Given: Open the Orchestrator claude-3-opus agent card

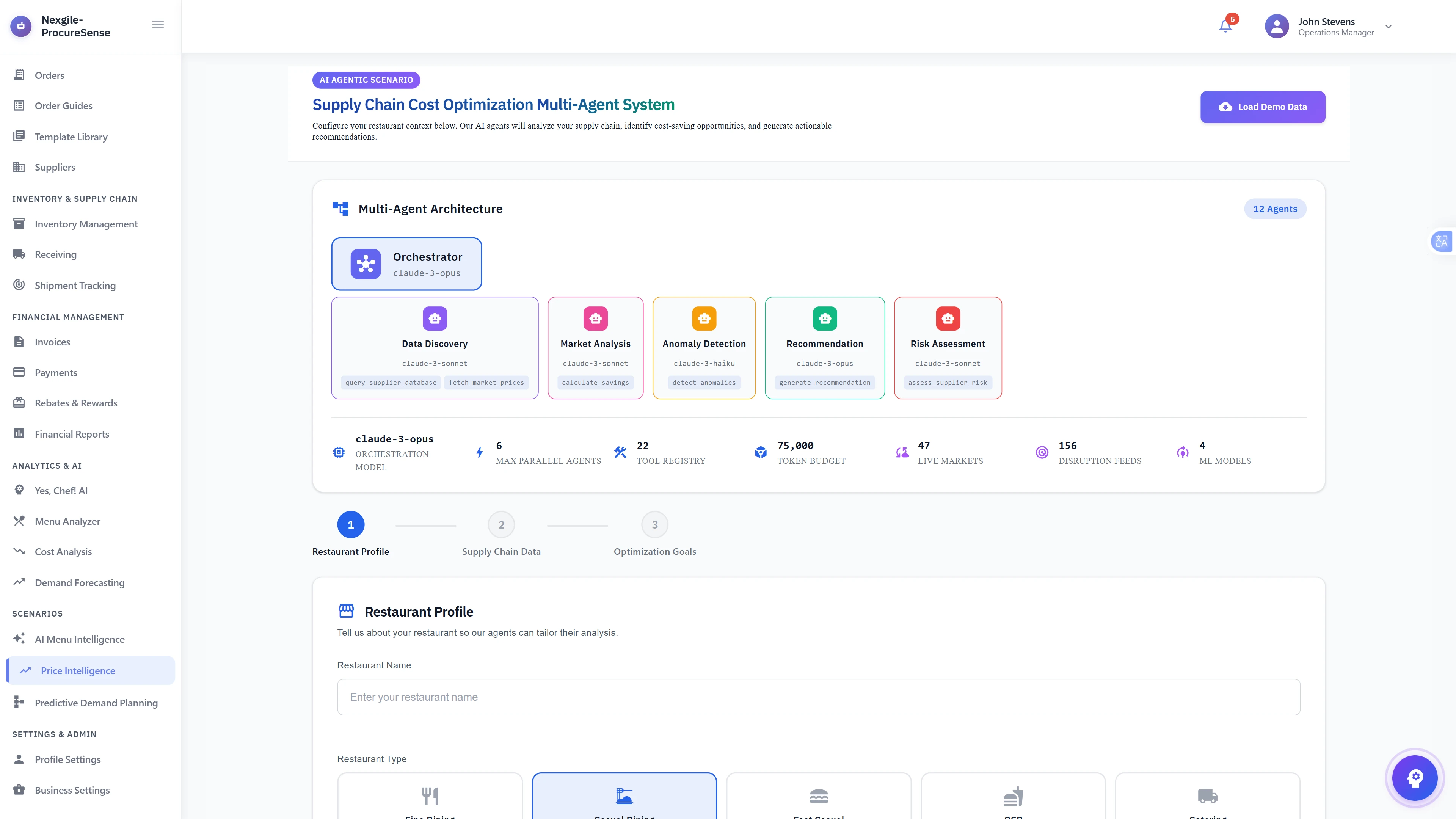Looking at the screenshot, I should [x=406, y=264].
